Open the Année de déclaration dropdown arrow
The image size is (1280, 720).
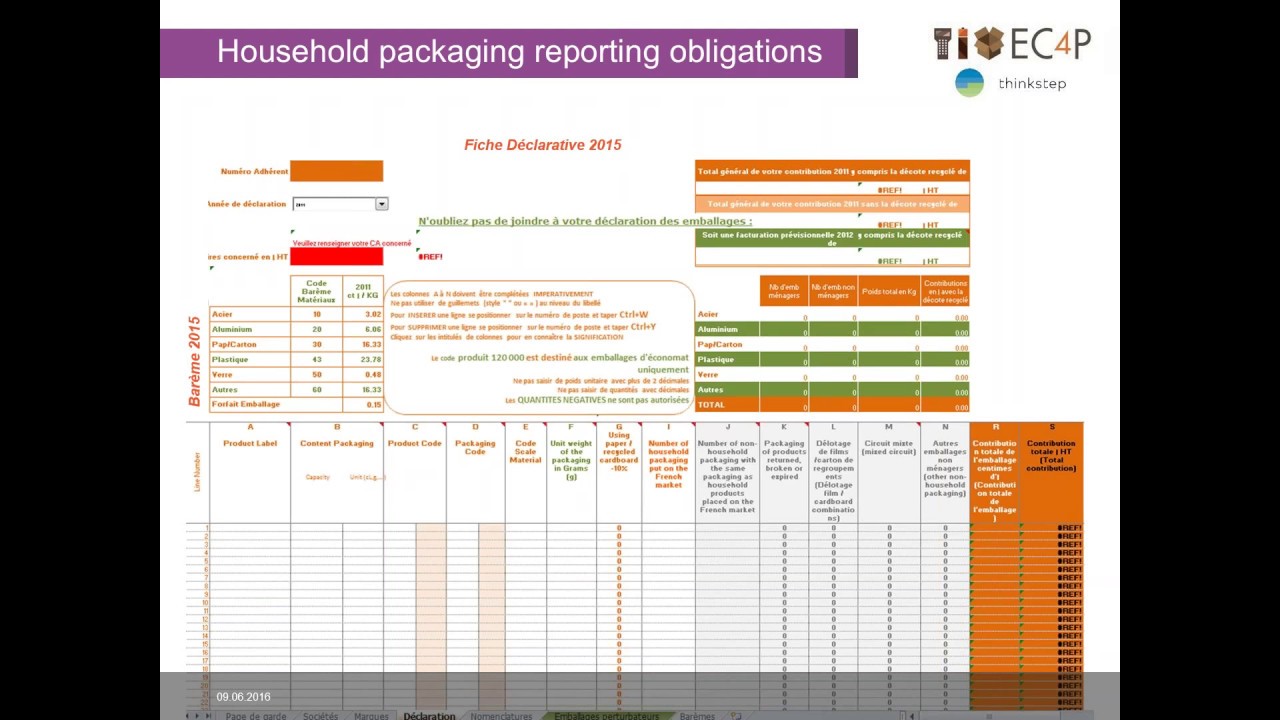tap(381, 204)
